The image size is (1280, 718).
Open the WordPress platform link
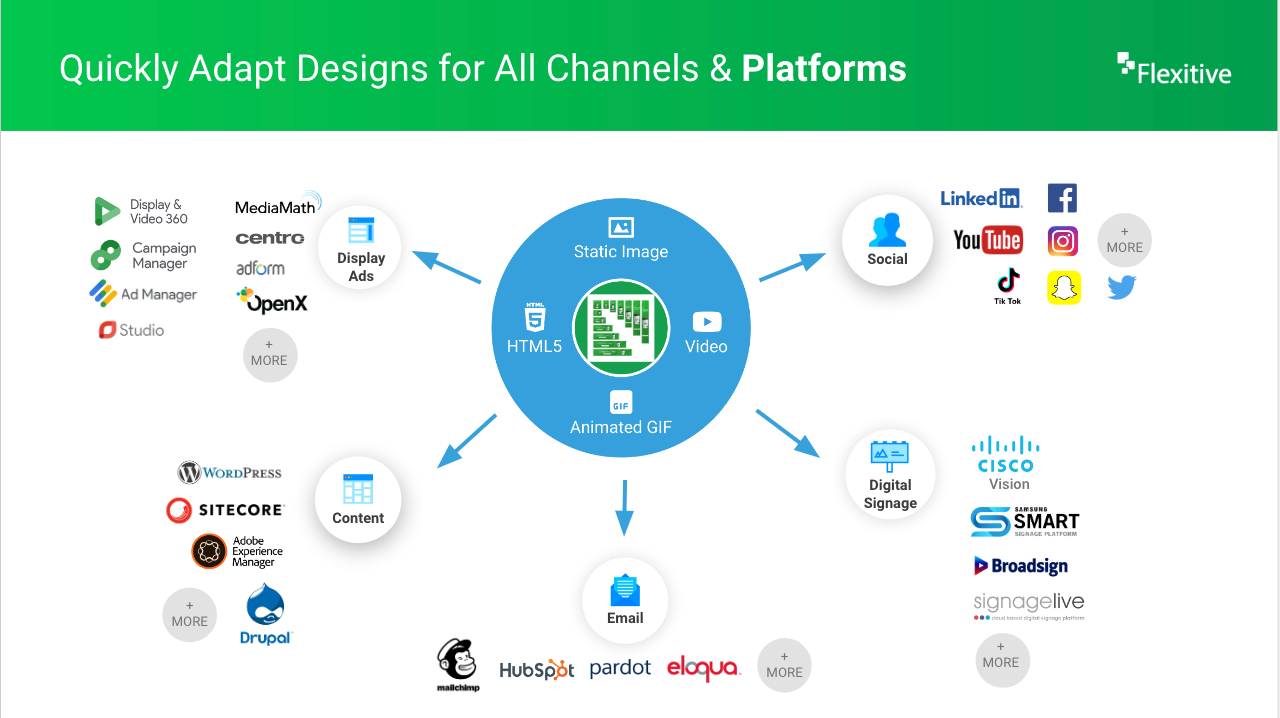coord(229,472)
